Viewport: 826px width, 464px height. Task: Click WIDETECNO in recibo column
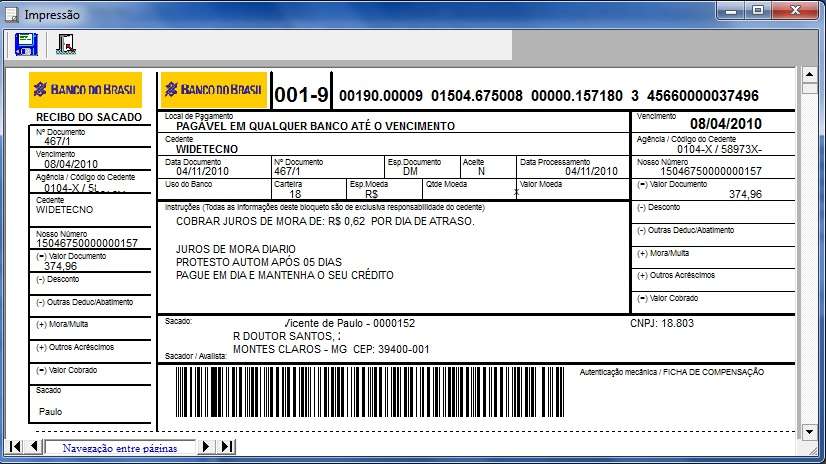click(64, 210)
